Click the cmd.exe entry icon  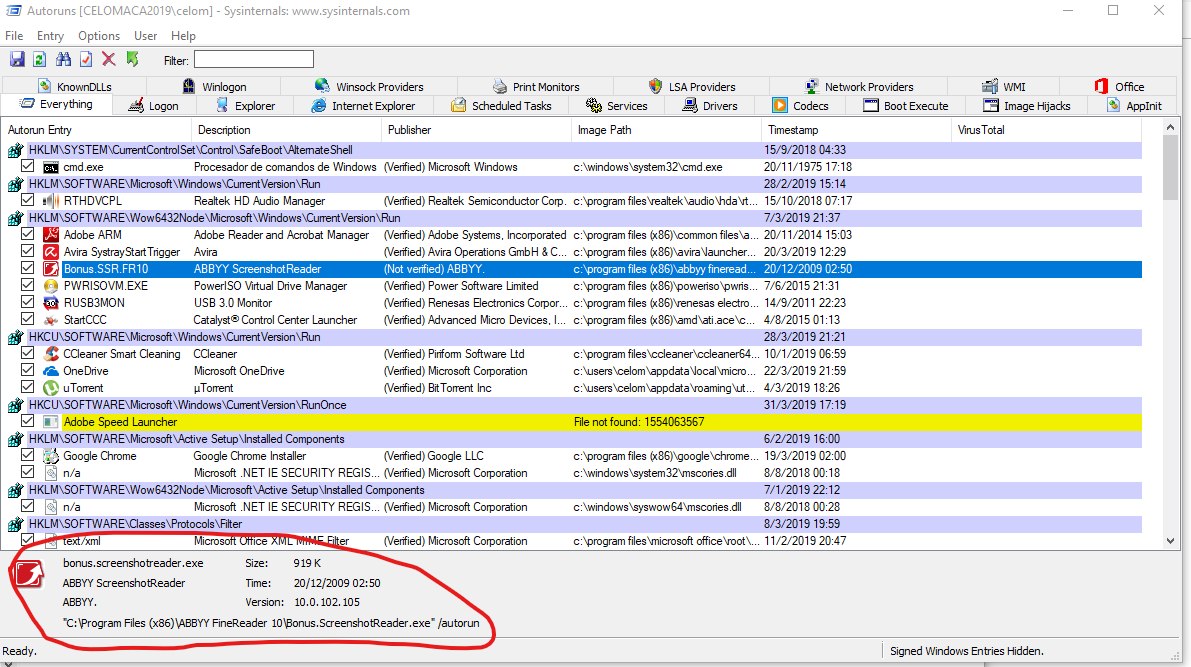(51, 167)
